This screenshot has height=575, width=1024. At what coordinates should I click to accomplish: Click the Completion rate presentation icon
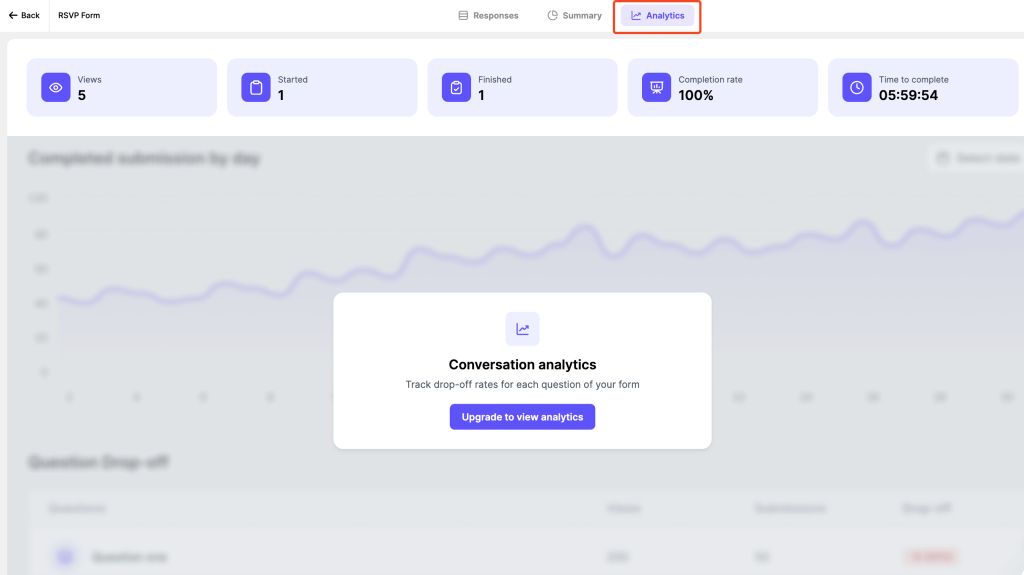(x=656, y=88)
